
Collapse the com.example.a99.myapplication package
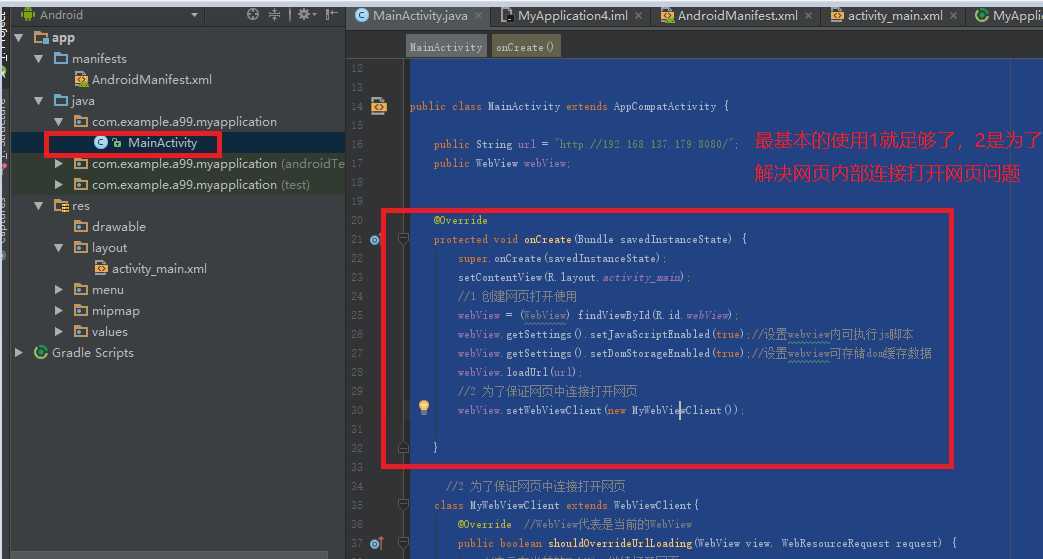(59, 122)
